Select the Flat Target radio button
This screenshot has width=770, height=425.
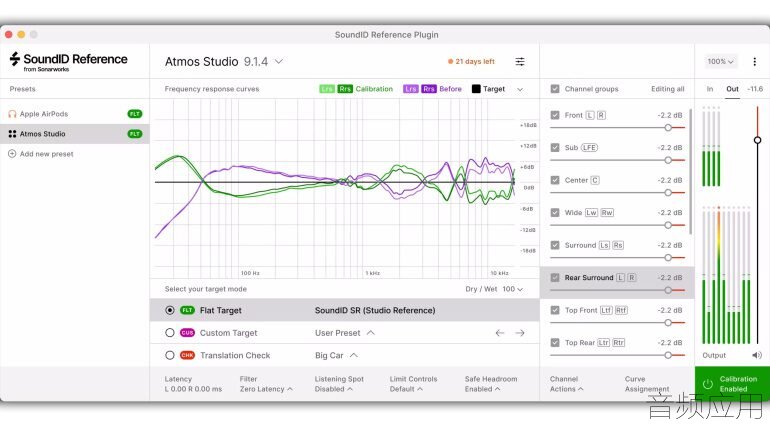(x=170, y=310)
